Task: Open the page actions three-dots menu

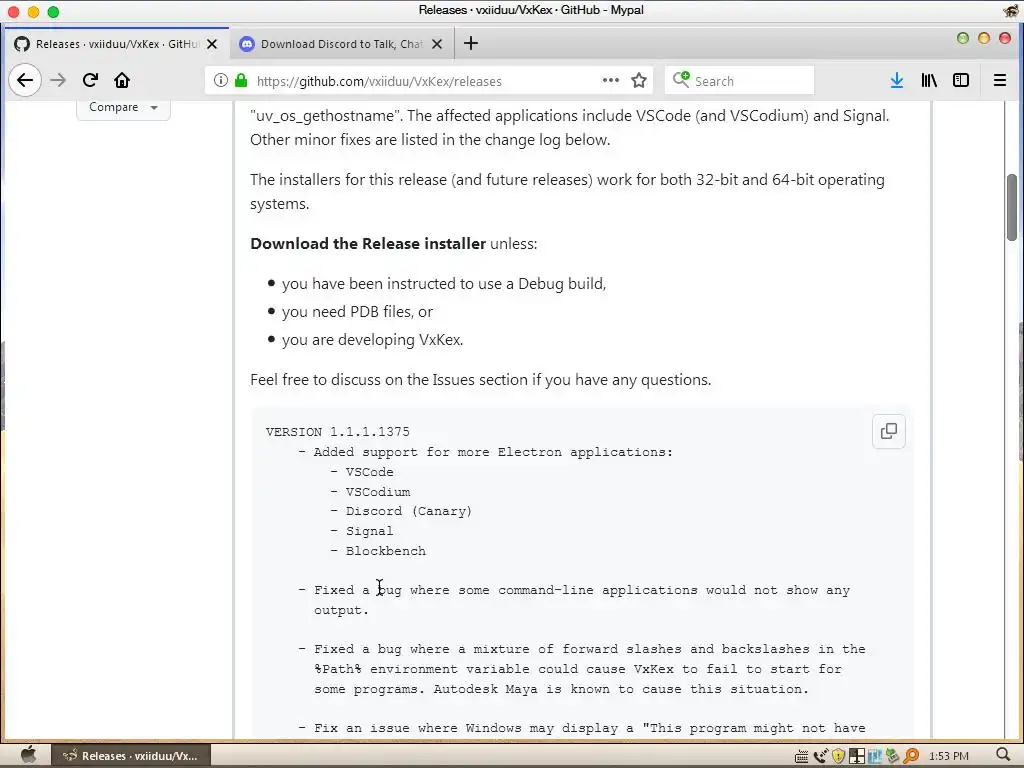Action: tap(611, 80)
